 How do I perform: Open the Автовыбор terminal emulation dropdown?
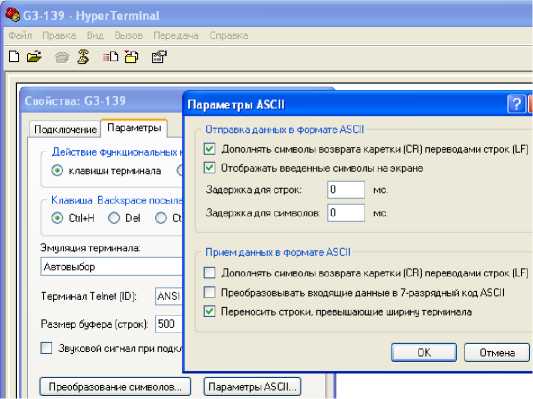tap(111, 267)
